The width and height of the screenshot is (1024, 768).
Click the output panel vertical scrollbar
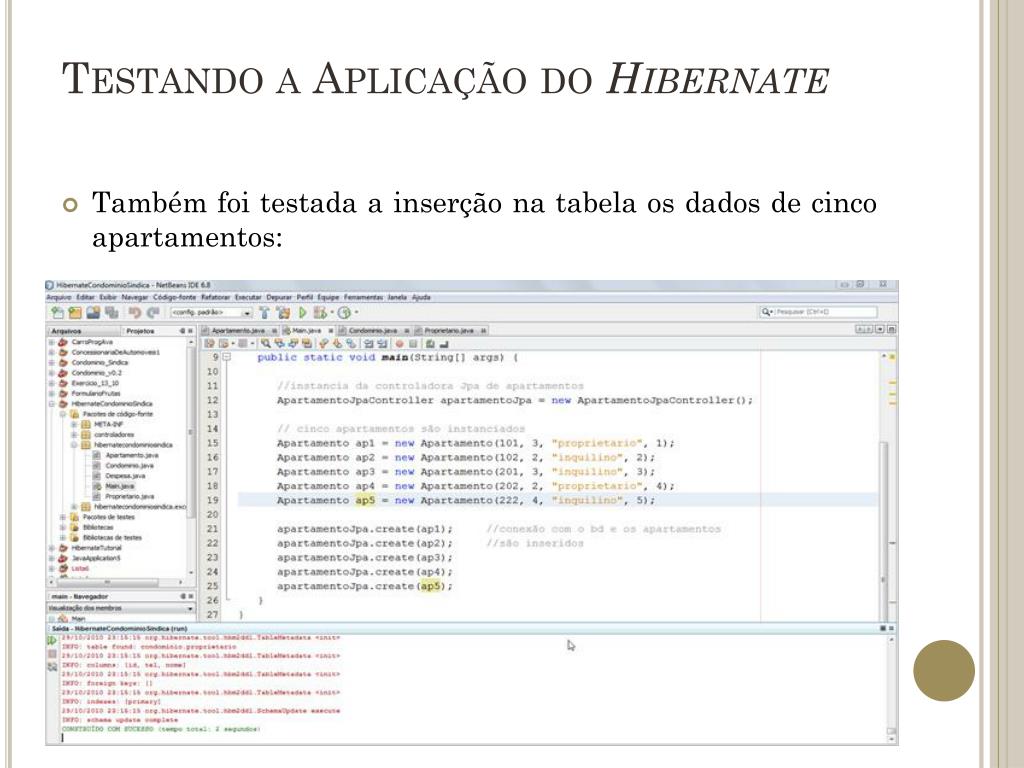[891, 688]
